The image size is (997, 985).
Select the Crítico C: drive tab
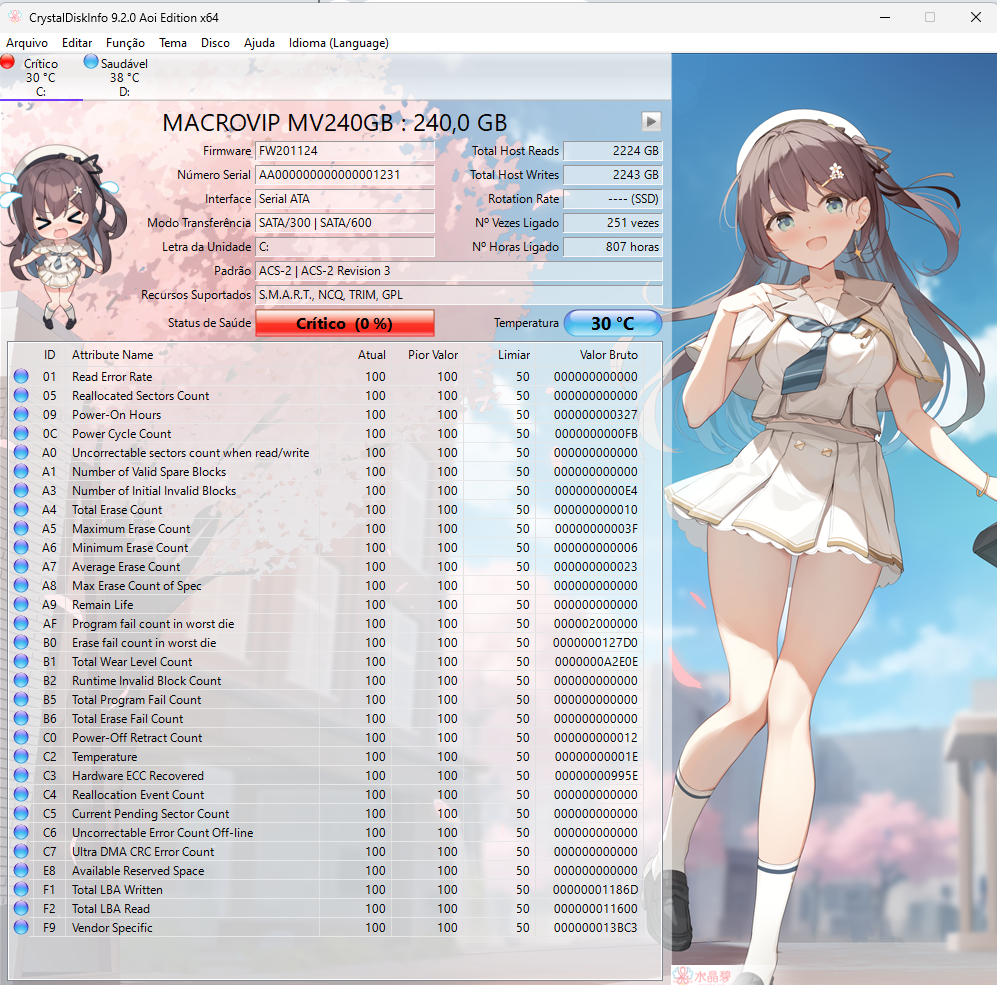coord(41,78)
